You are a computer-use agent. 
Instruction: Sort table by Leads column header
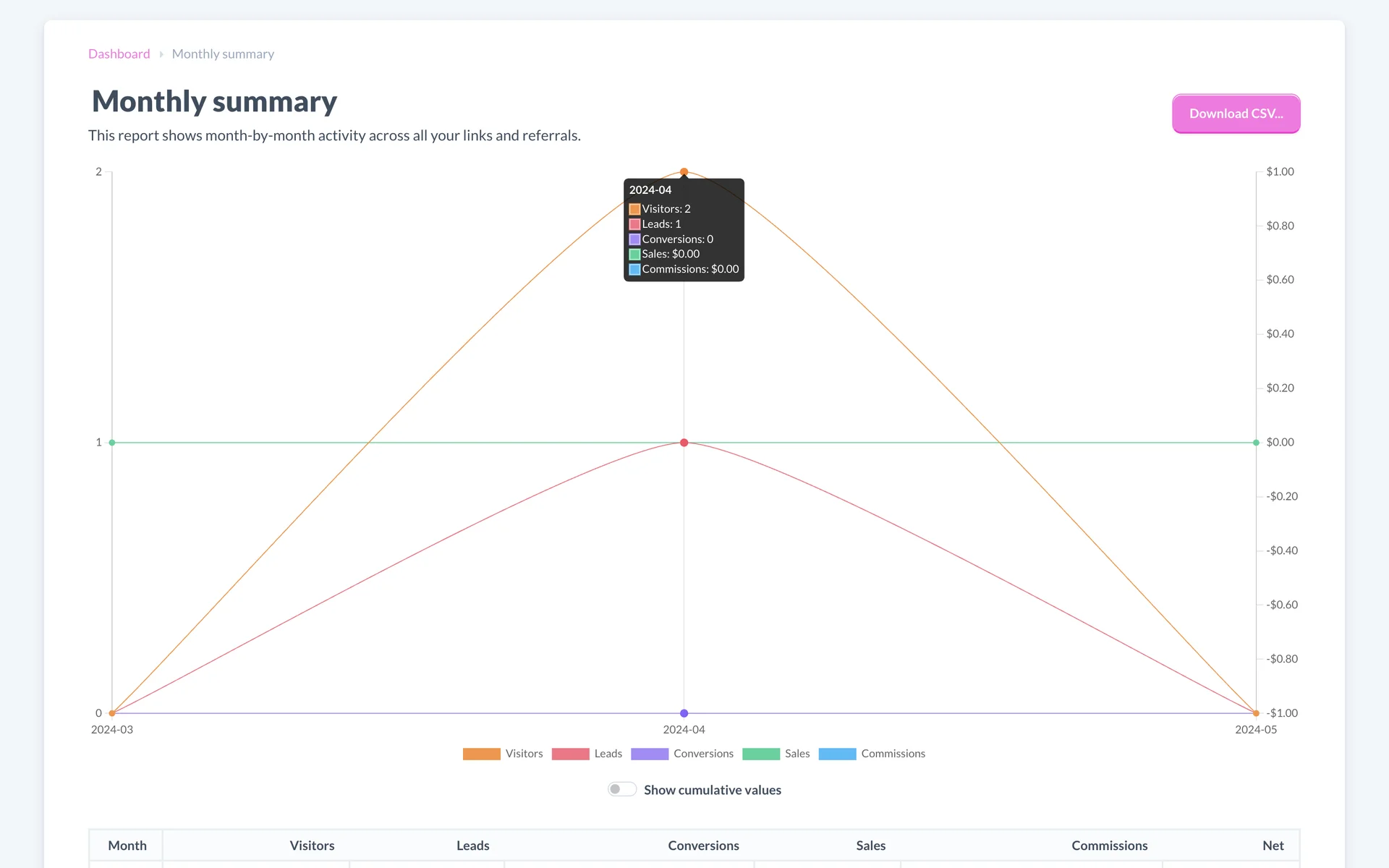(x=472, y=846)
